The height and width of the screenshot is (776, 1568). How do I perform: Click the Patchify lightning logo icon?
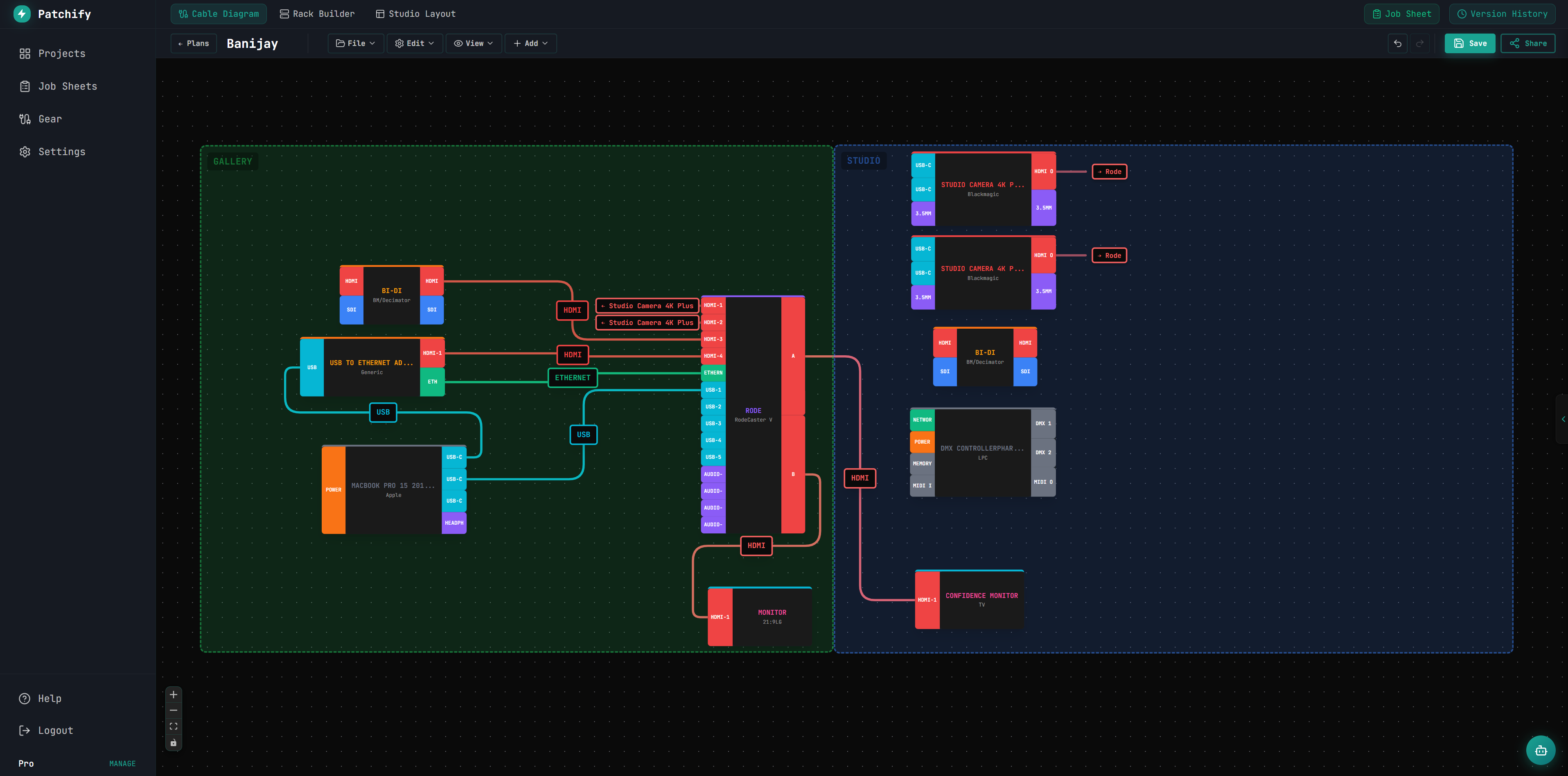coord(22,14)
